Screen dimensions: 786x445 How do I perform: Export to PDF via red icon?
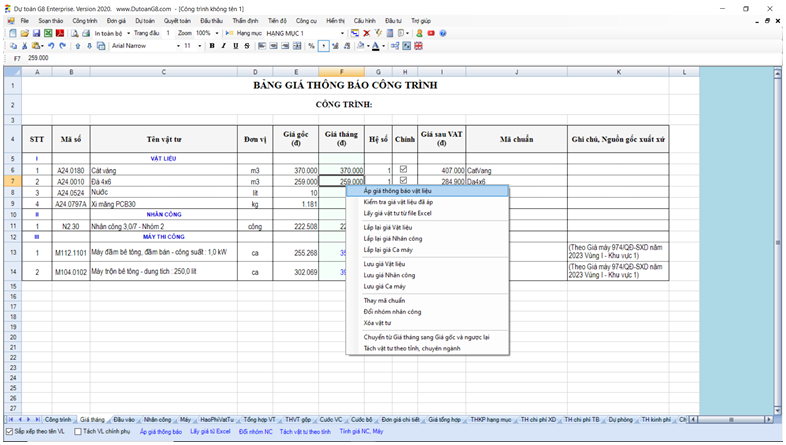pyautogui.click(x=60, y=33)
